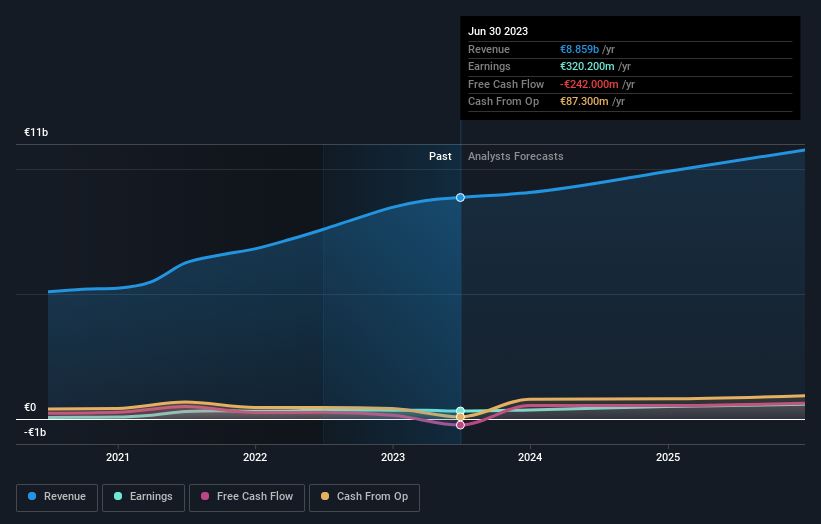Click the 2023 x-axis label
Screen dimensions: 821x524
coord(393,457)
